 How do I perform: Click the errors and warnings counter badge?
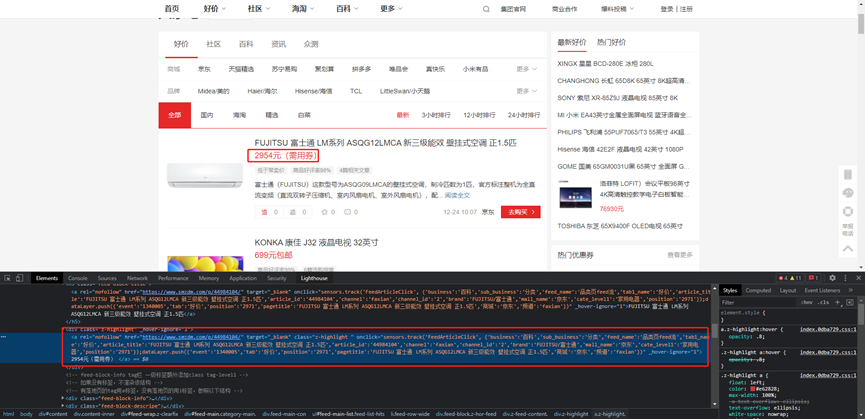[789, 278]
